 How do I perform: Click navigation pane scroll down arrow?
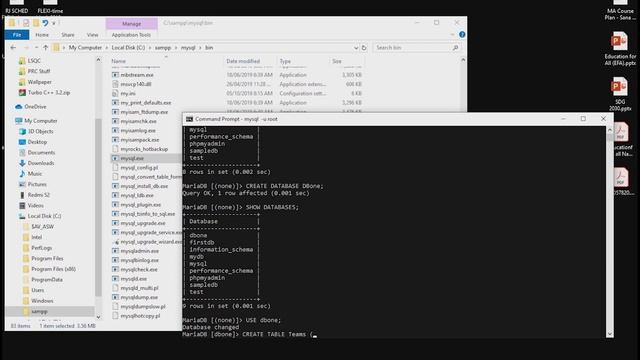click(x=98, y=317)
